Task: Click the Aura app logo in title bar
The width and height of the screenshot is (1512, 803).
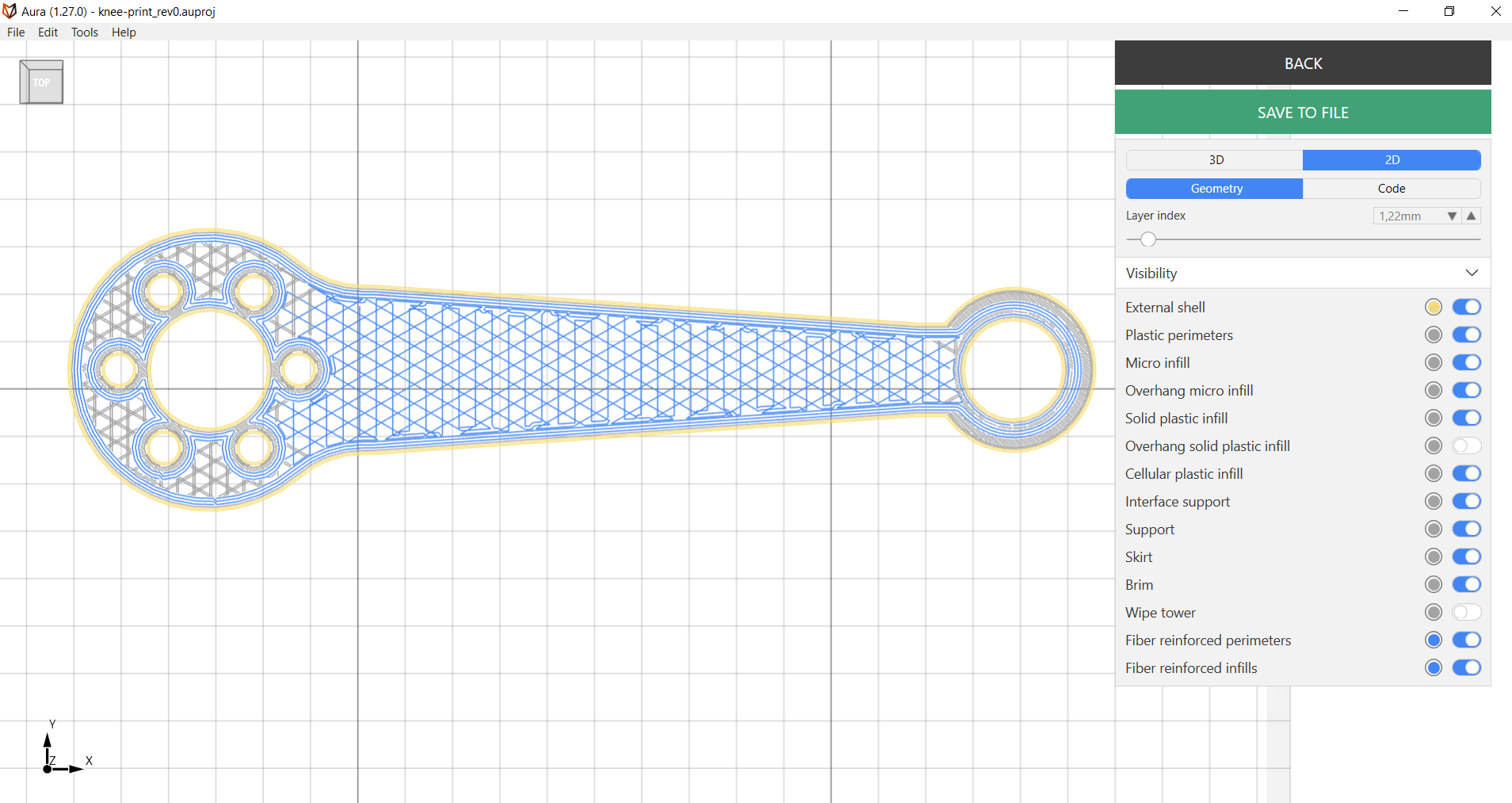Action: [10, 11]
